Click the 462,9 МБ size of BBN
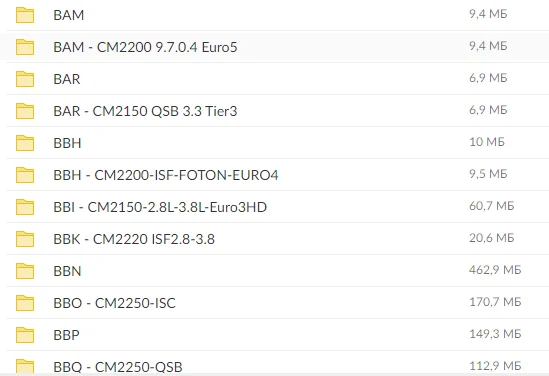 (495, 270)
